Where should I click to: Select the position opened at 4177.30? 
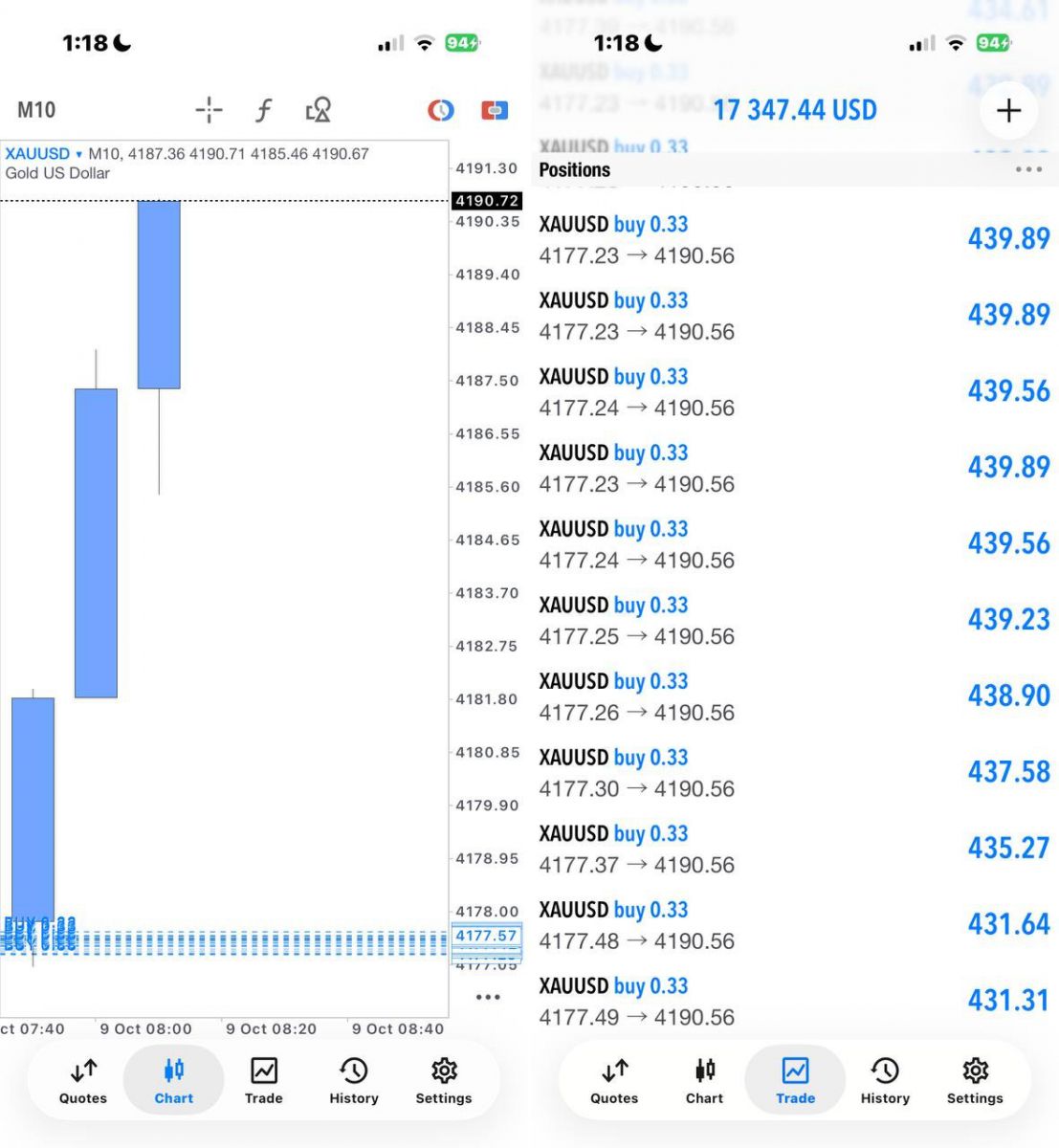click(x=795, y=772)
